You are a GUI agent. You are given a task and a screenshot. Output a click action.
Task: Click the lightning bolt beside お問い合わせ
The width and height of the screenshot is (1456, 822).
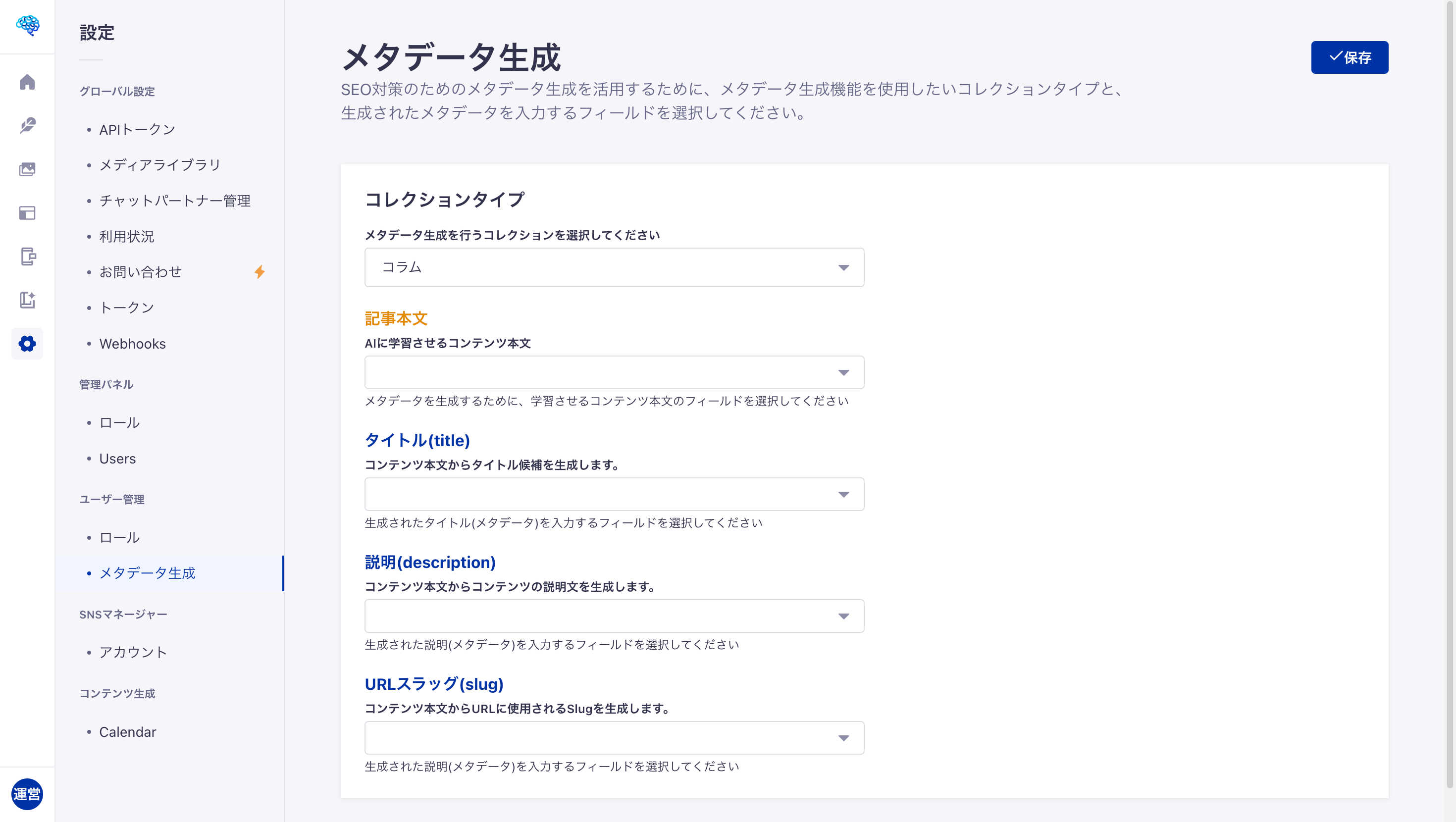(x=260, y=272)
